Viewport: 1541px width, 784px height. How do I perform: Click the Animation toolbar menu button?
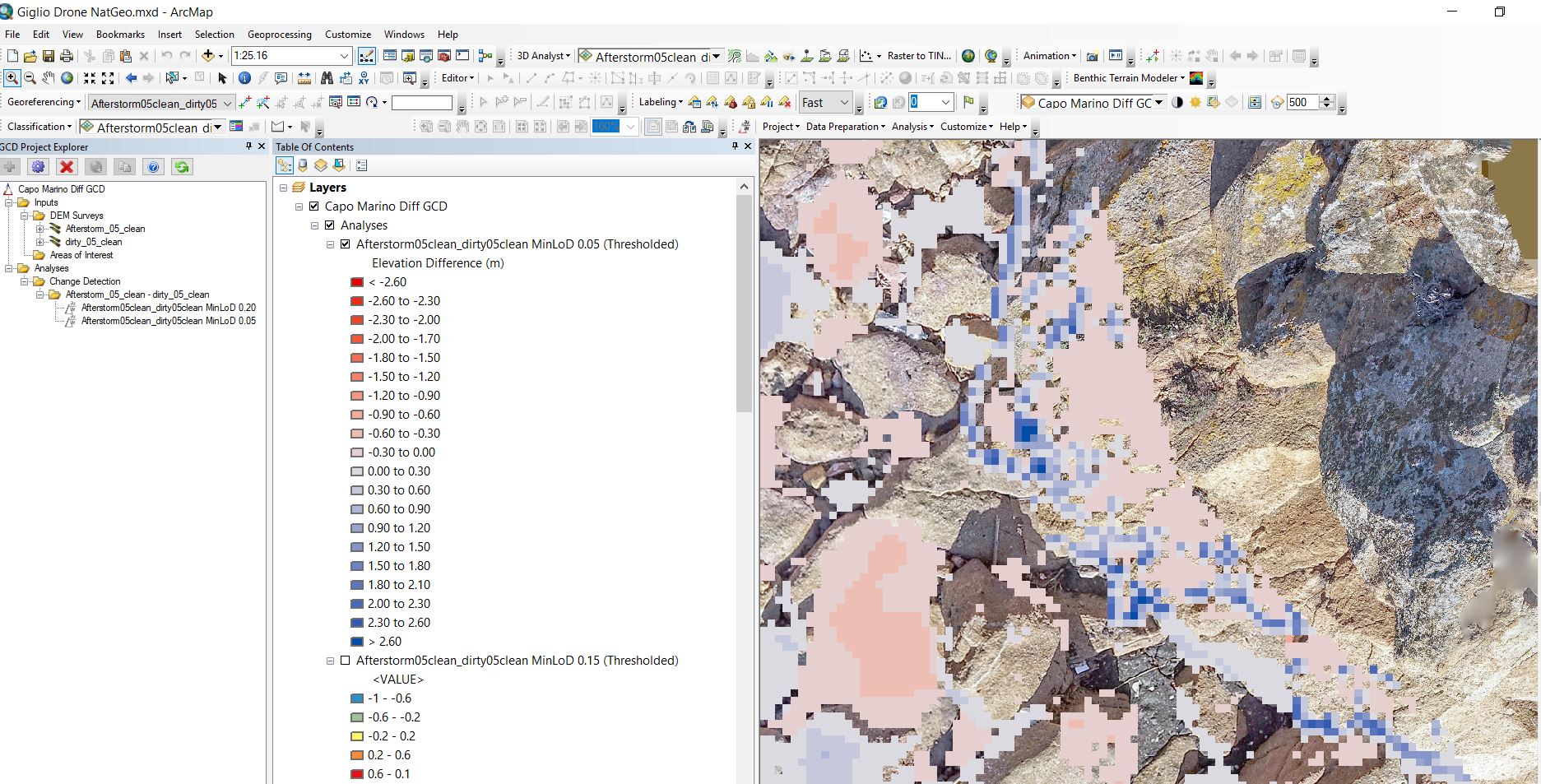[1050, 56]
